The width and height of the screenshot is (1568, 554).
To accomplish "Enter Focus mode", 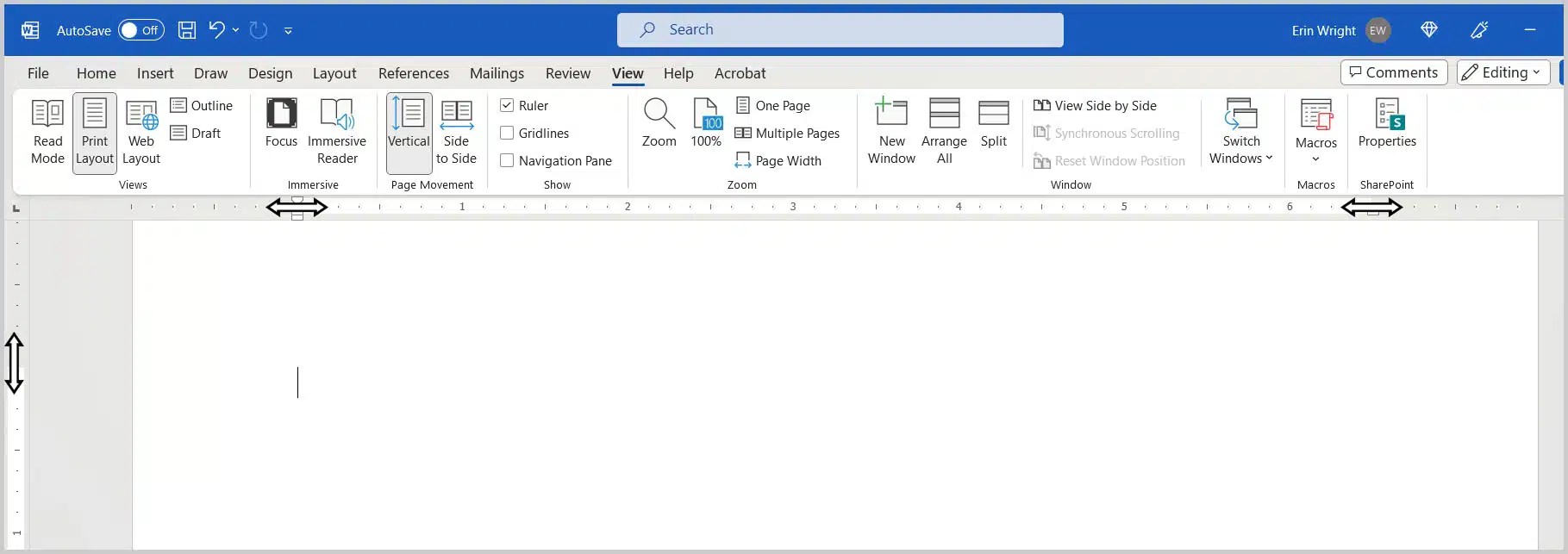I will coord(281,124).
